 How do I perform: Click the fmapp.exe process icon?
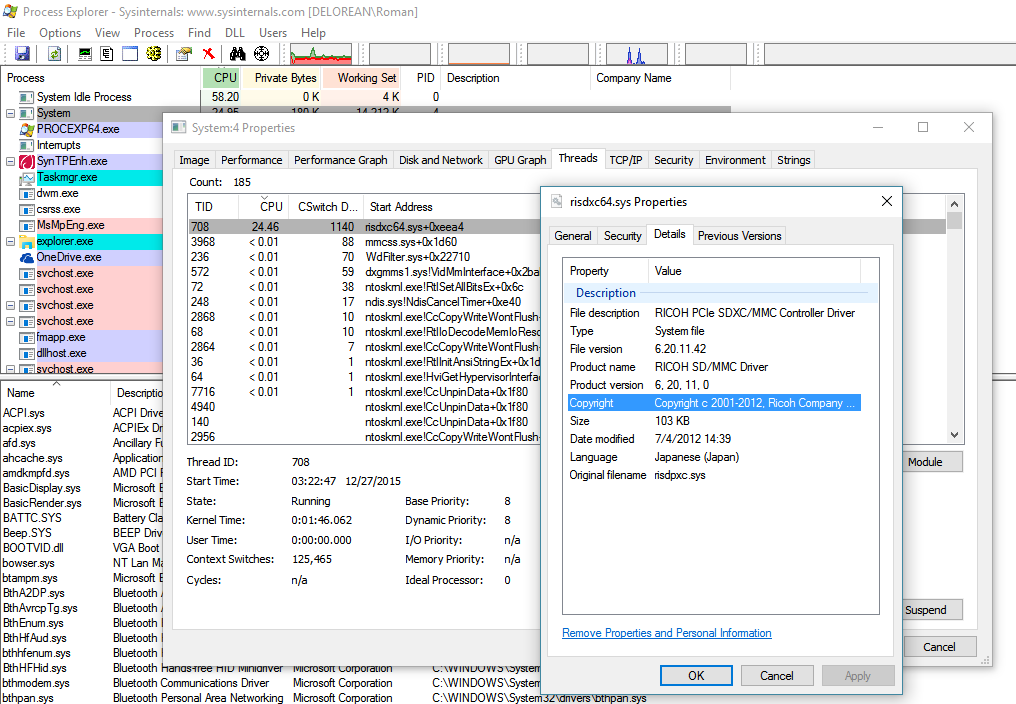pyautogui.click(x=27, y=338)
